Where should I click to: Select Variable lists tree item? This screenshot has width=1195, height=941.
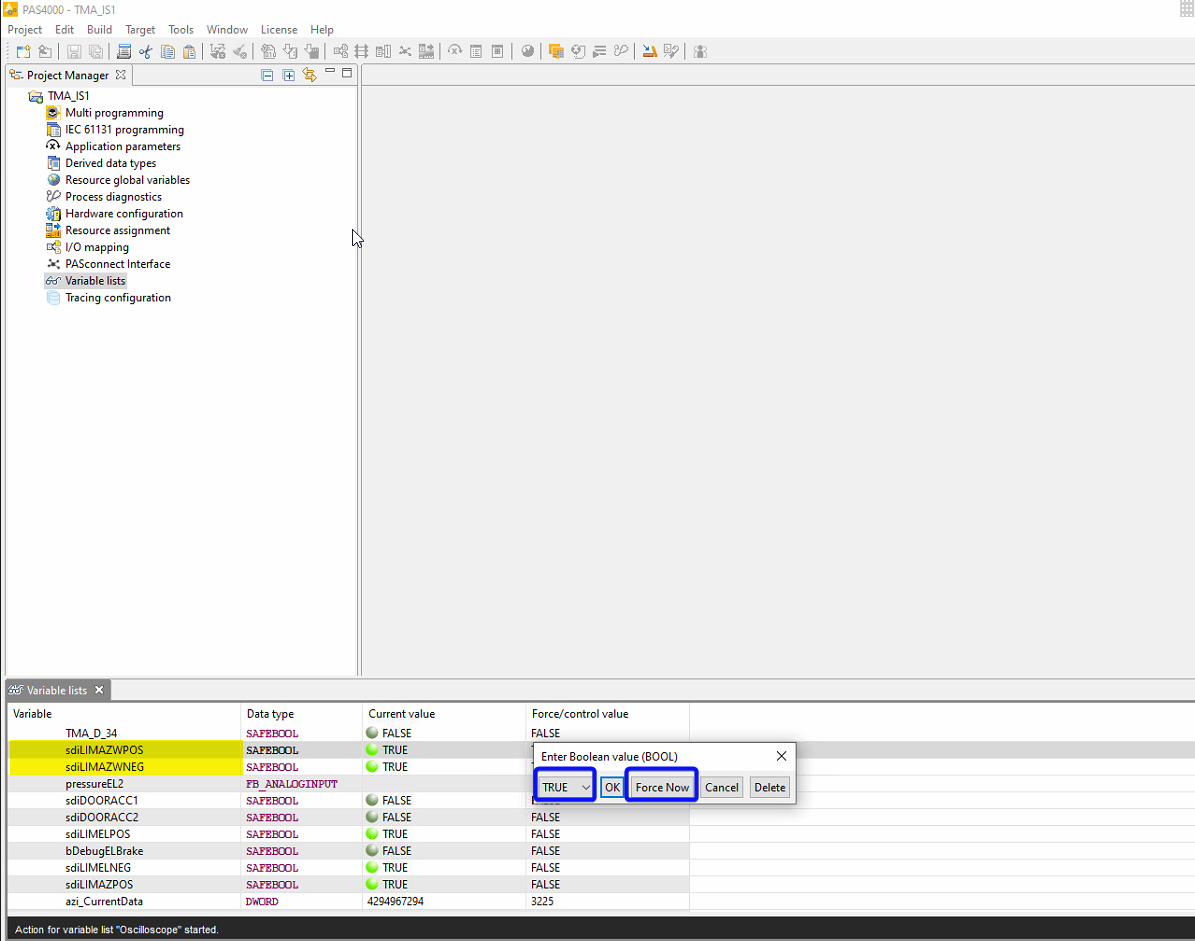click(x=95, y=280)
